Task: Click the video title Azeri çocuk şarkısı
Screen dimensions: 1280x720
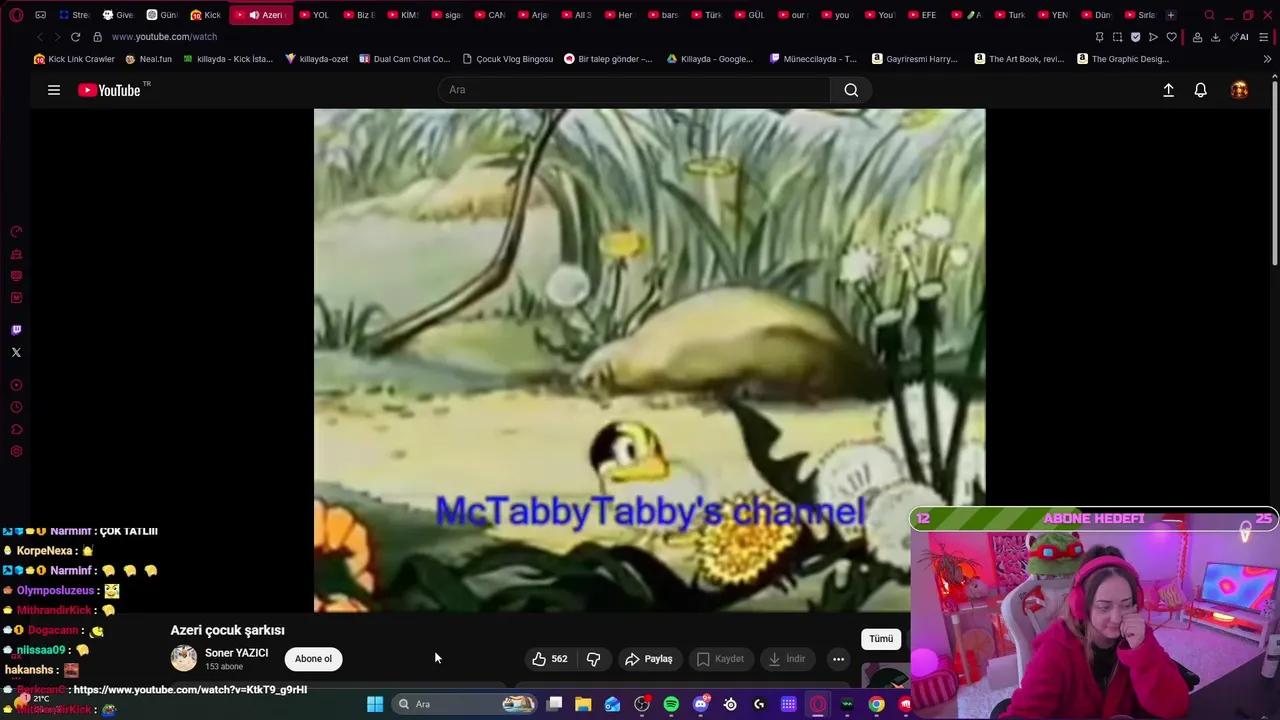Action: [227, 630]
